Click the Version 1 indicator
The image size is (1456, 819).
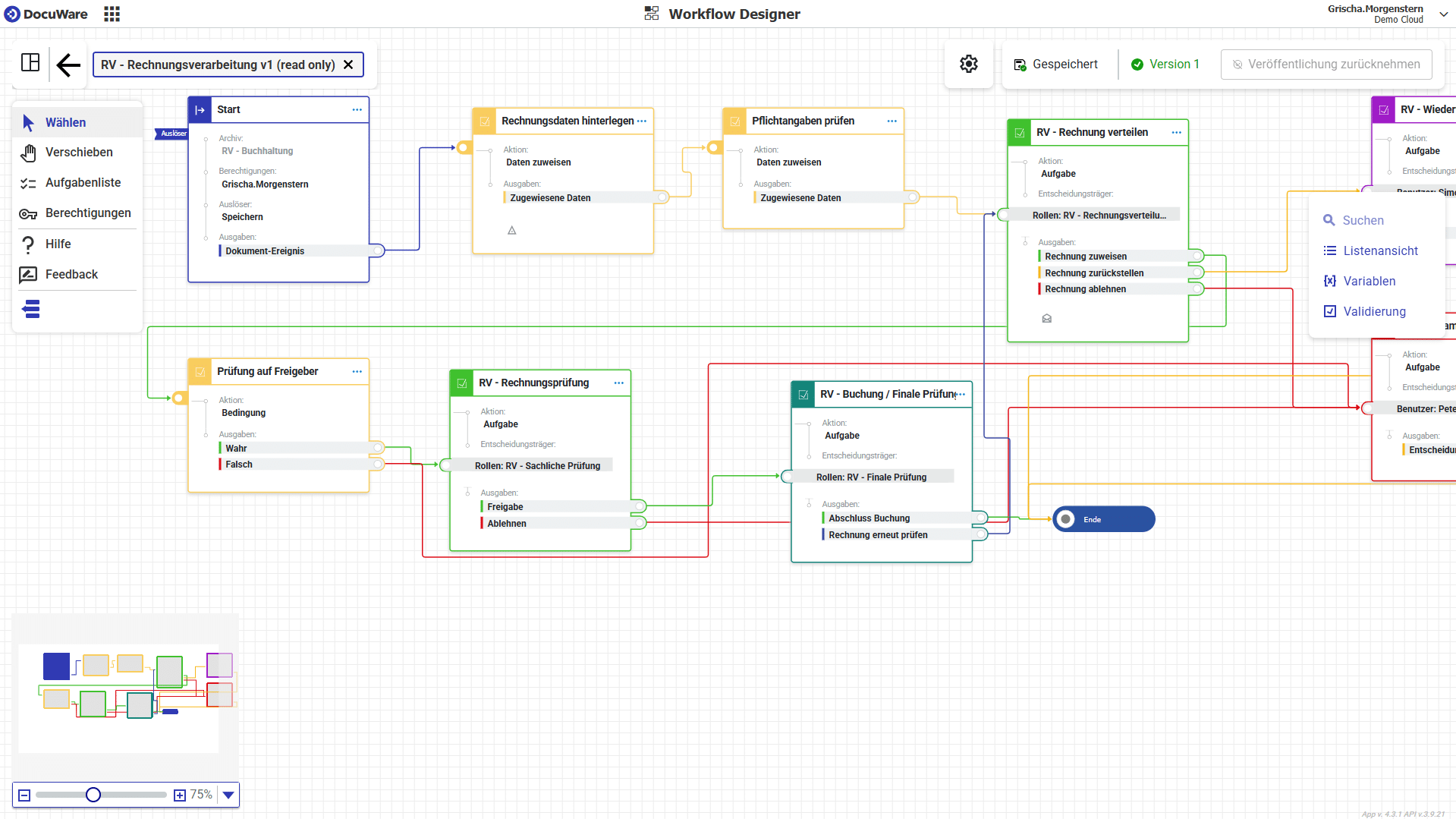point(1165,65)
